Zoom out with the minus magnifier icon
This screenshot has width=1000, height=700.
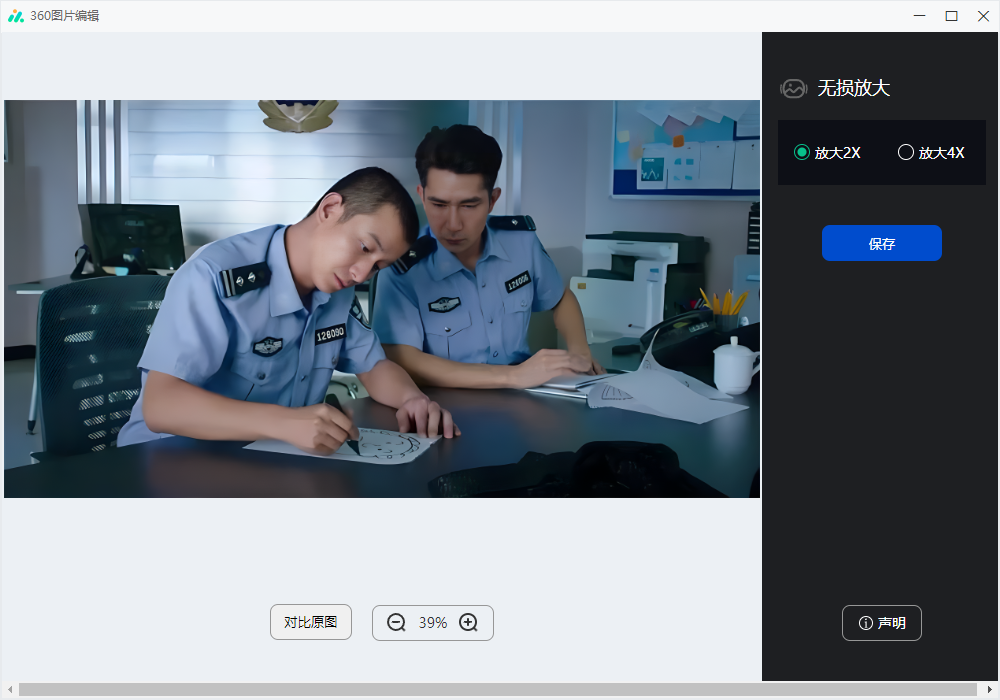coord(396,622)
